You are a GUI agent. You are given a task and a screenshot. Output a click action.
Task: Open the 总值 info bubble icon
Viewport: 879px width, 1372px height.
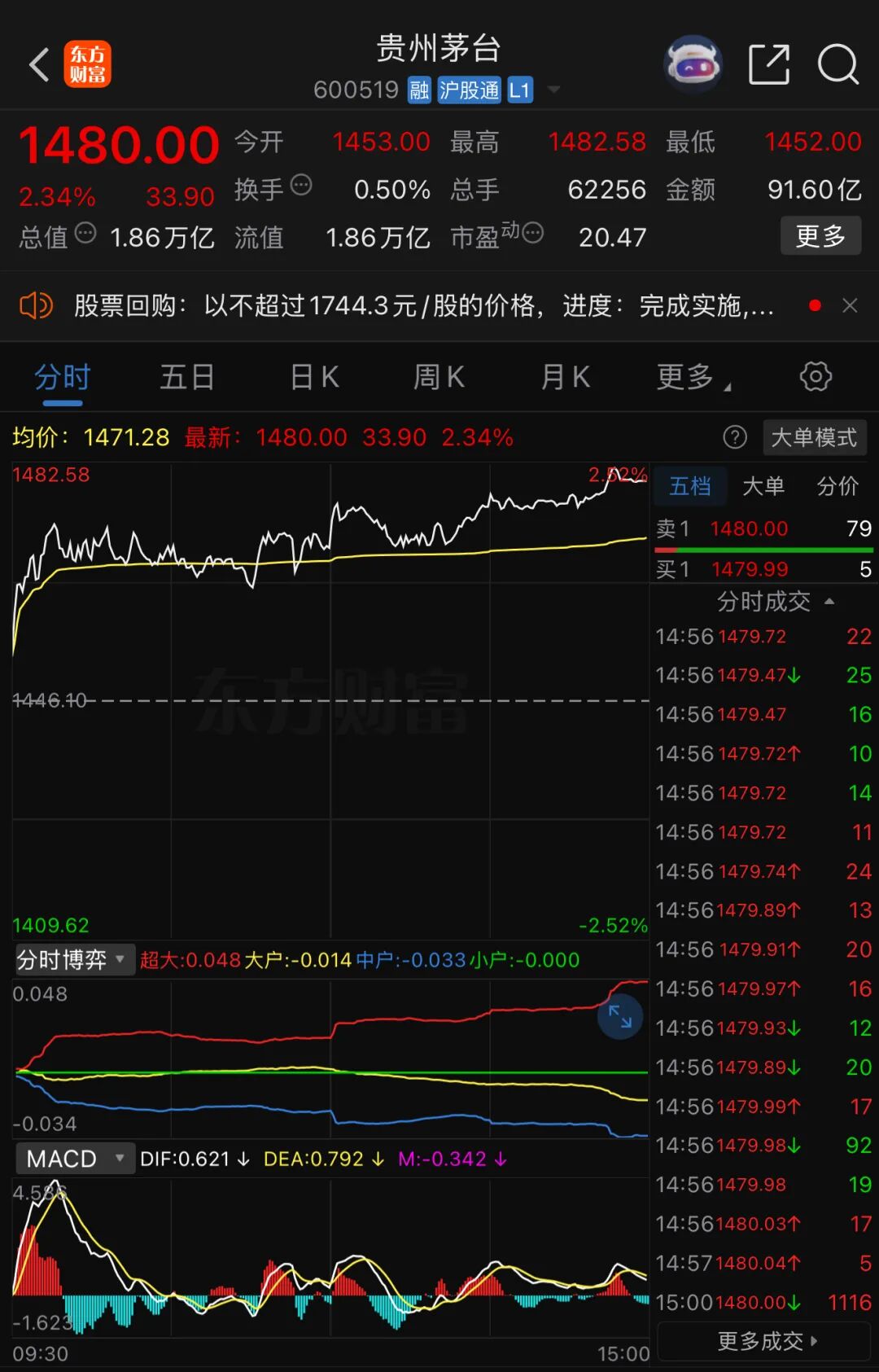click(x=85, y=234)
